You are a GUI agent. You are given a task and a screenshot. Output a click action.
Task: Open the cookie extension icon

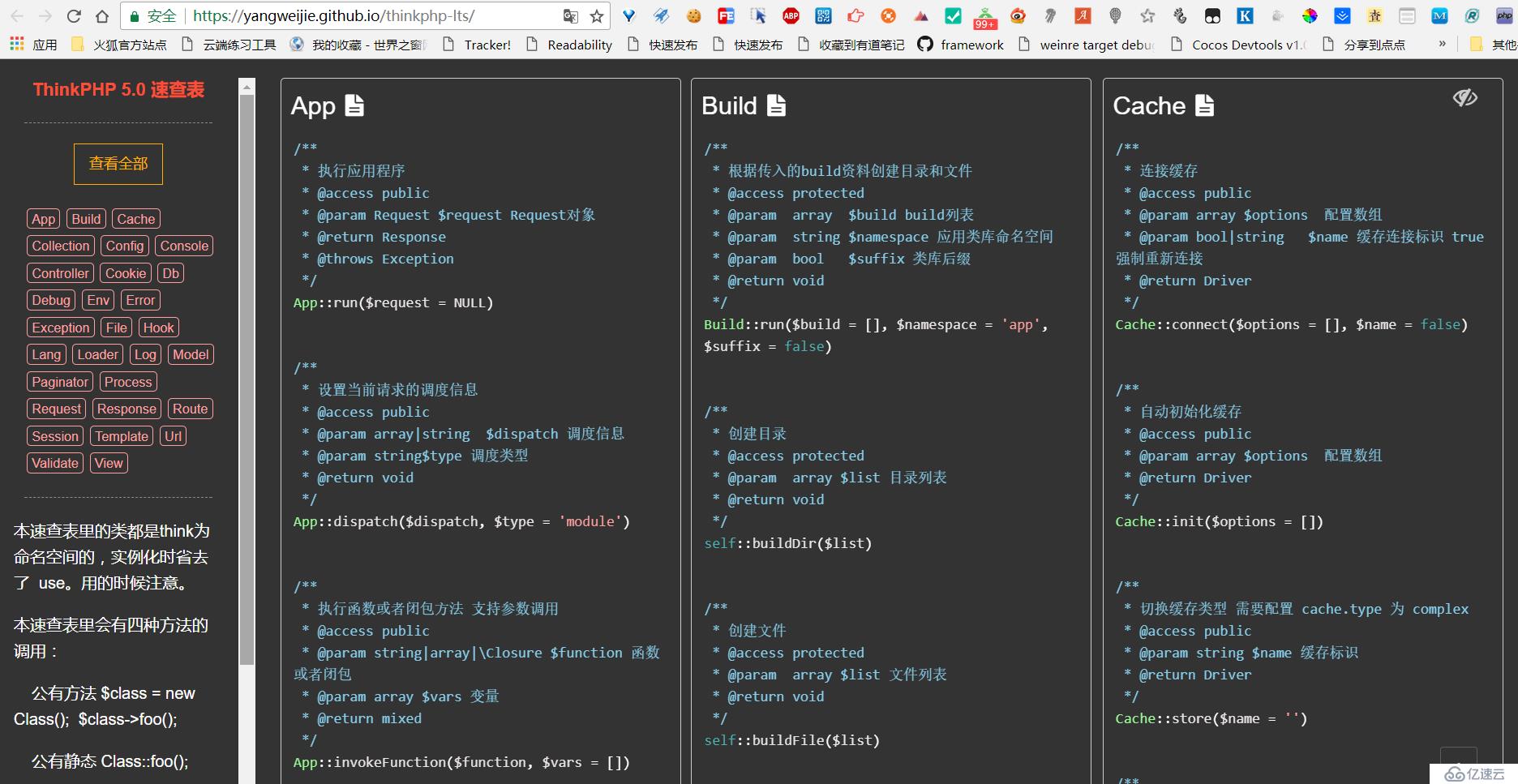pyautogui.click(x=693, y=15)
